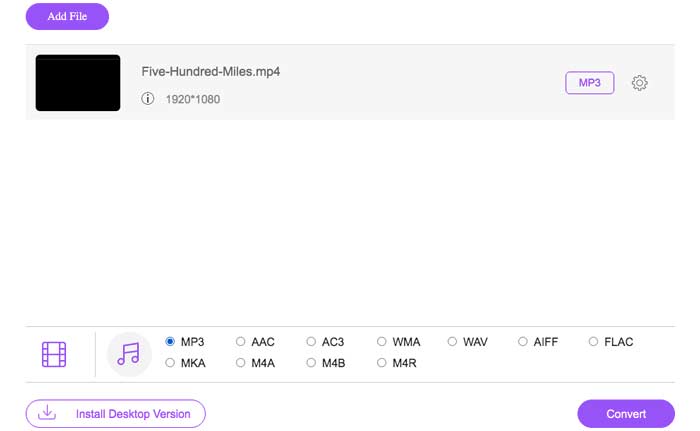This screenshot has height=431, width=700.
Task: Choose FLAC lossless format
Action: [x=594, y=342]
